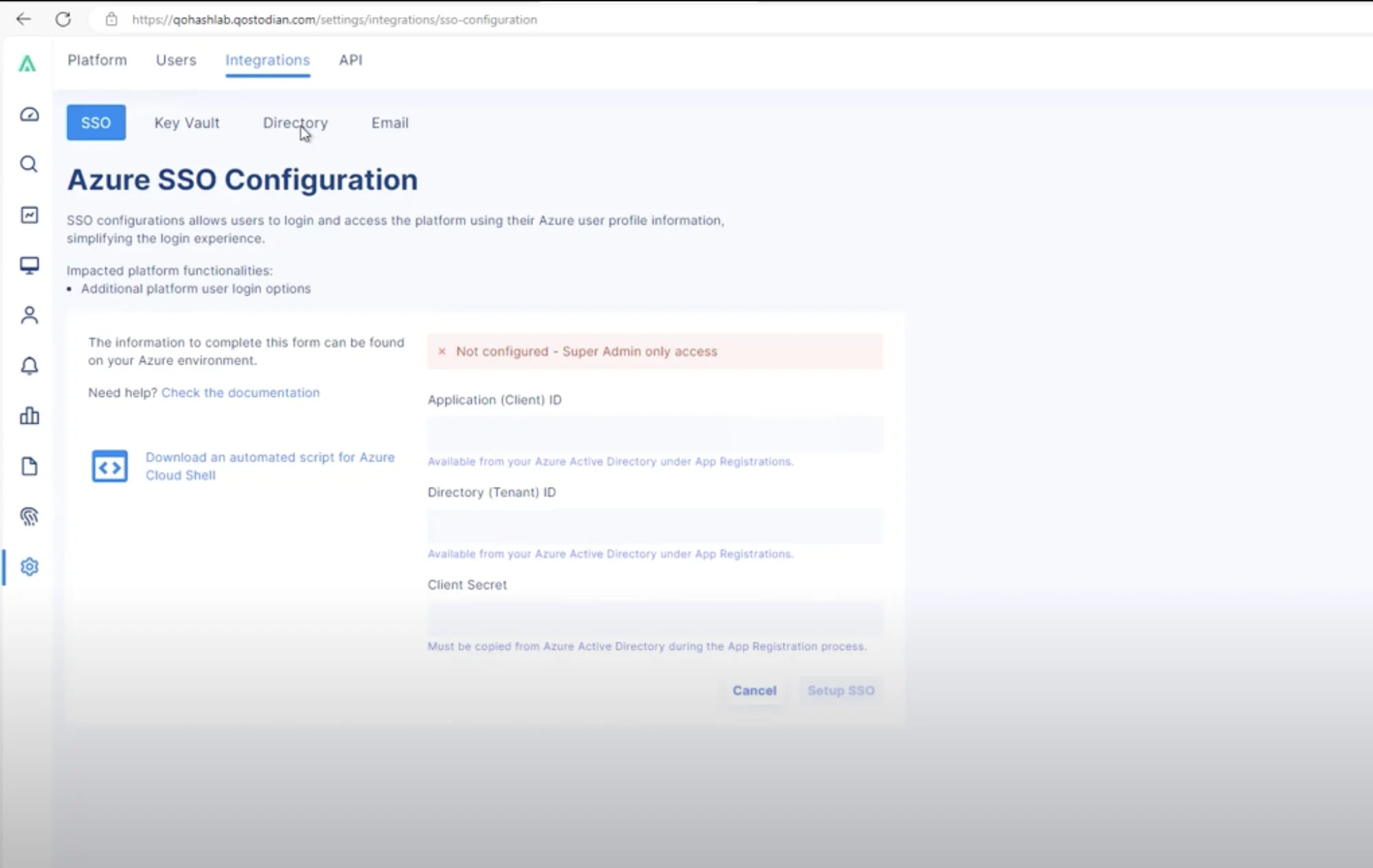
Task: Click the code script icon for Azure Cloud Shell
Action: 109,466
